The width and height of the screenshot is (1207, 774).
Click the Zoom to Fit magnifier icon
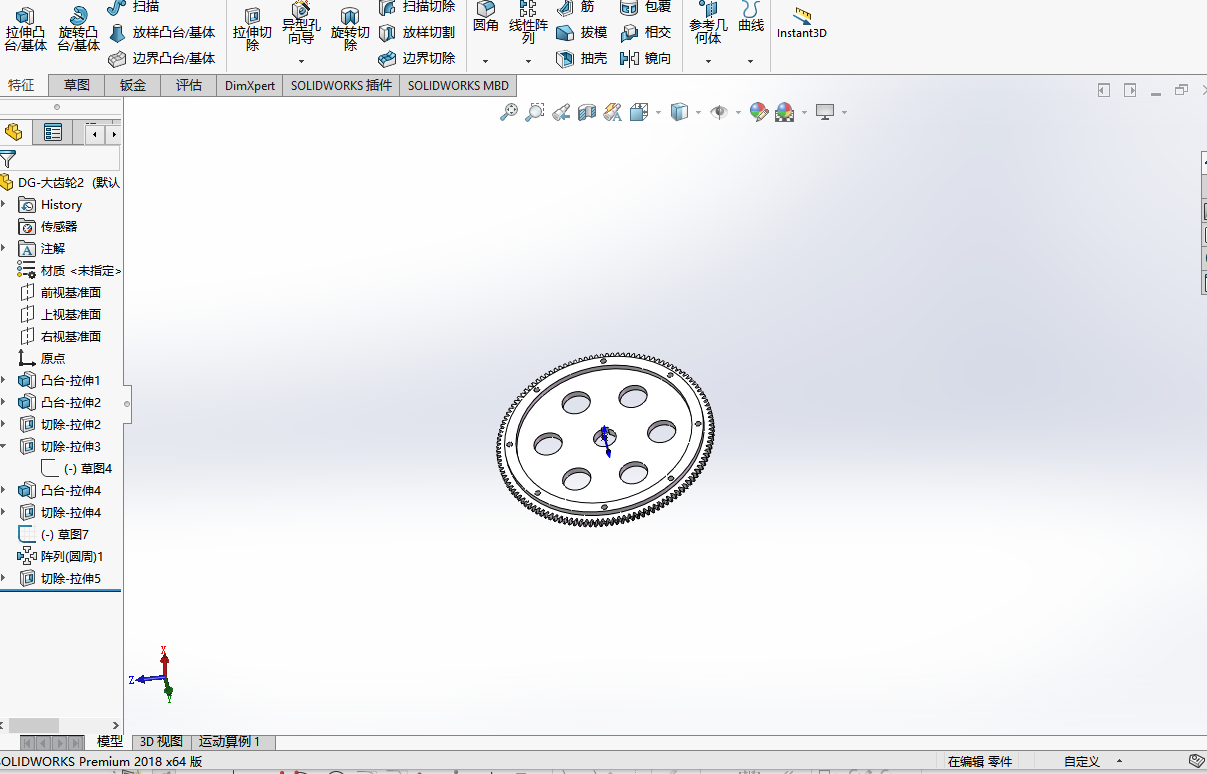pyautogui.click(x=509, y=112)
